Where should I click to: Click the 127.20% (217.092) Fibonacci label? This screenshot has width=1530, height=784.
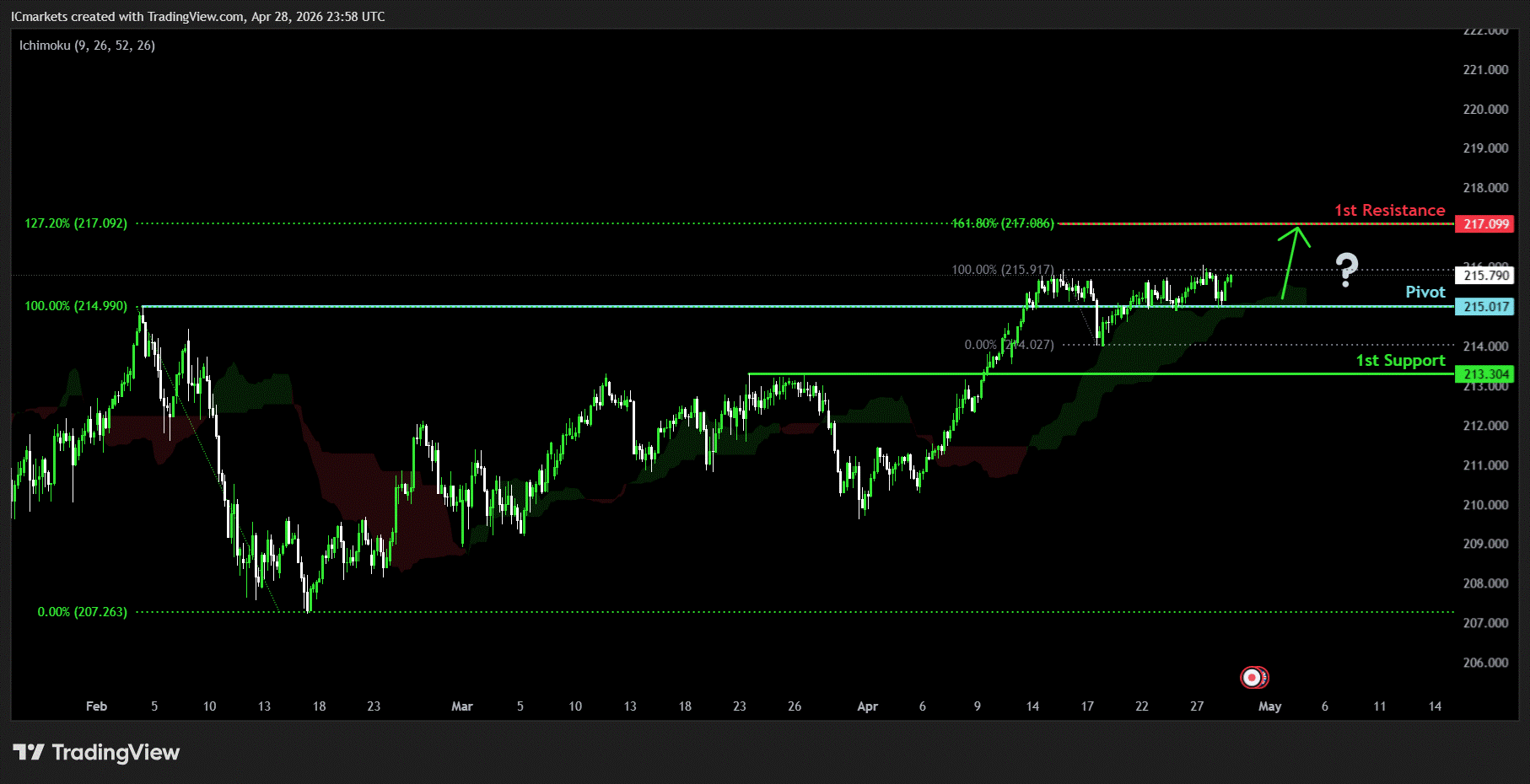76,223
